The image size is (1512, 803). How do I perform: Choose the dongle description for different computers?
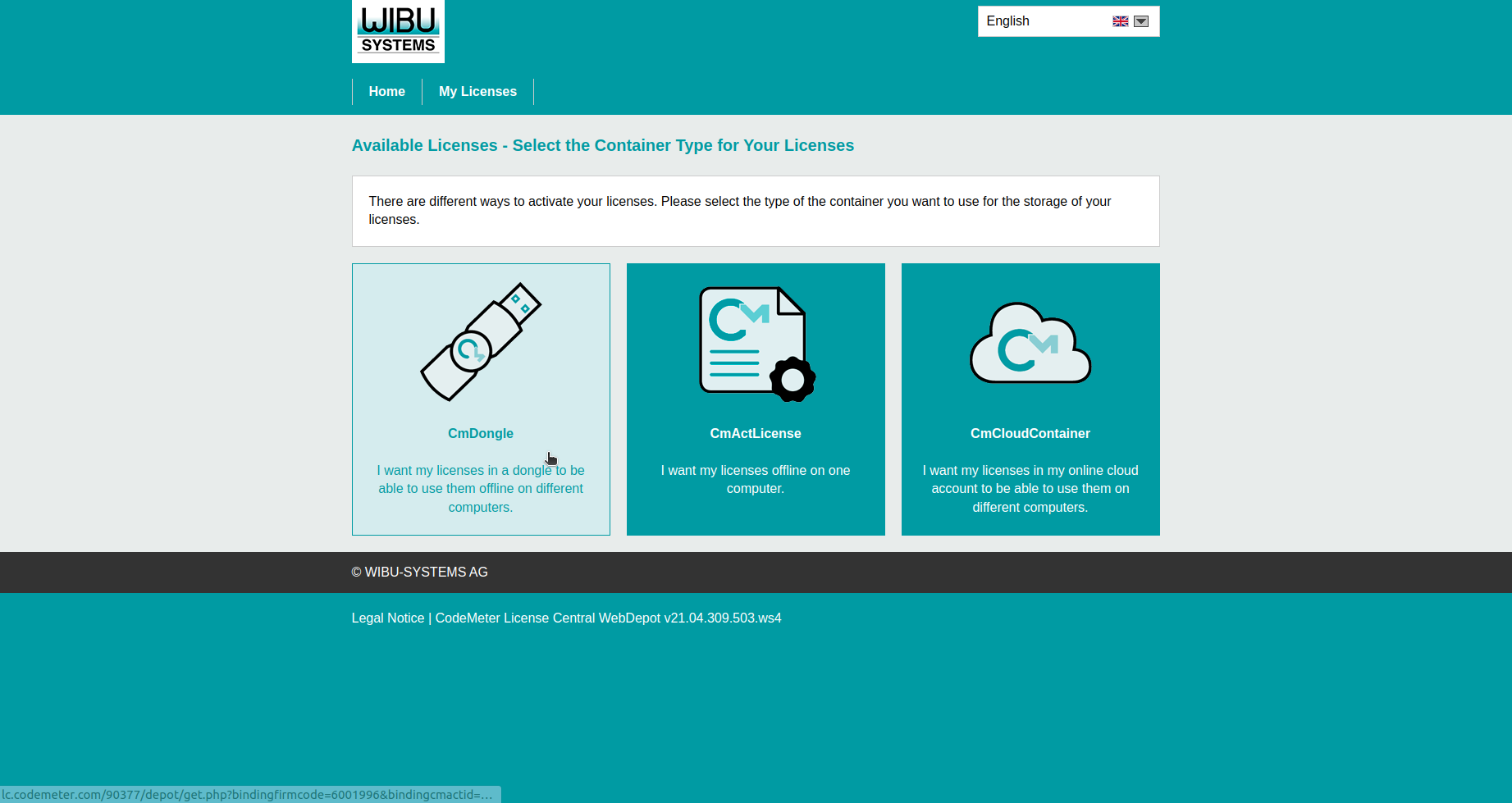click(481, 489)
